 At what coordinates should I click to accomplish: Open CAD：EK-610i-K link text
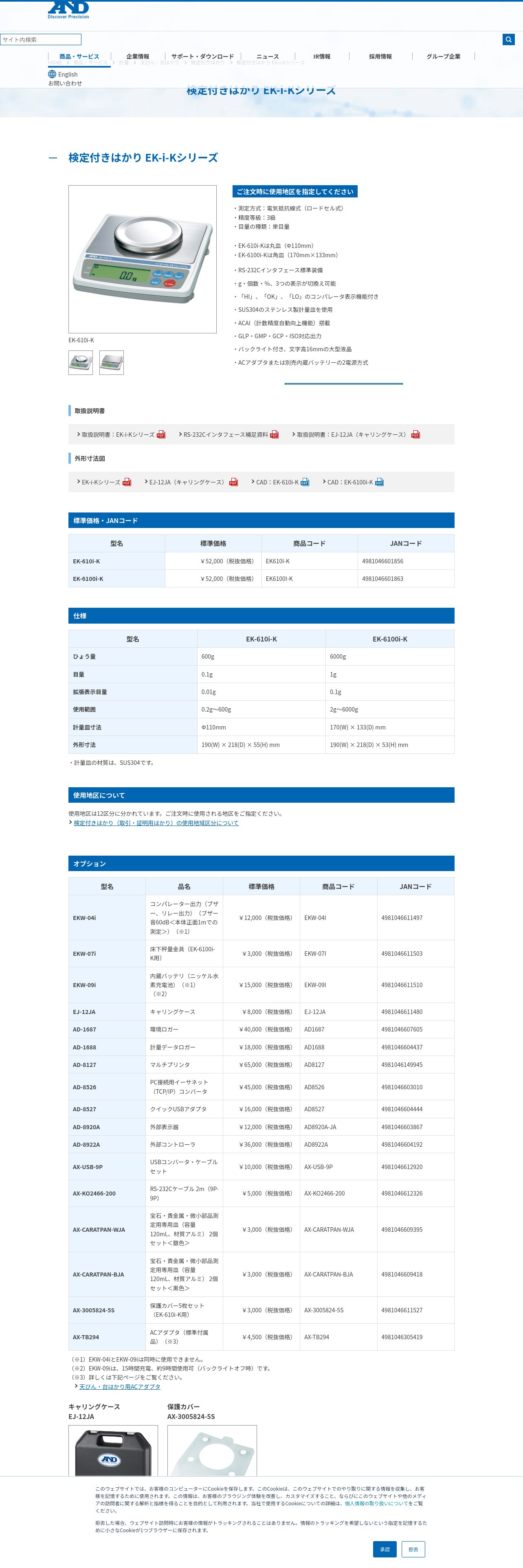tap(277, 482)
